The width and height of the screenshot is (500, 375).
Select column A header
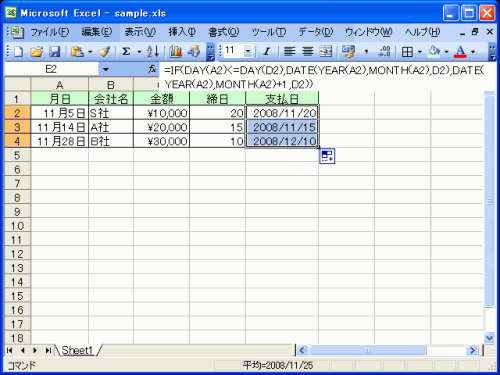pos(60,85)
